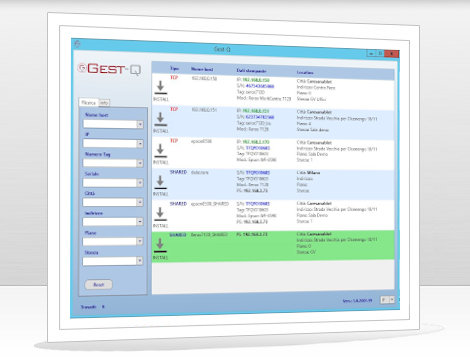Install the SHARED printer located in Milano
470x360 pixels.
(x=160, y=186)
